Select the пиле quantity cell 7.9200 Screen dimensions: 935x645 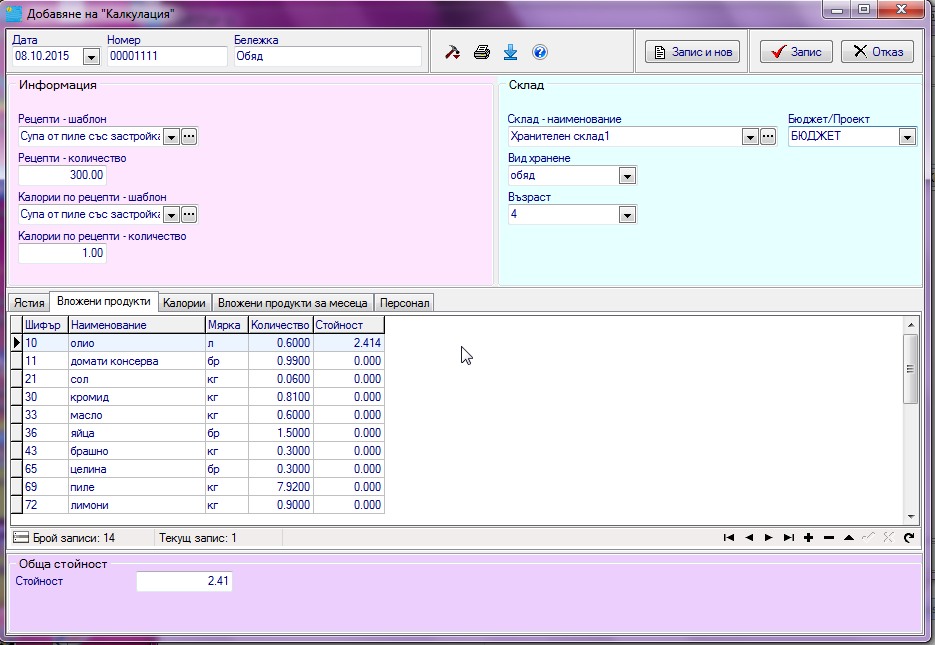click(x=281, y=487)
